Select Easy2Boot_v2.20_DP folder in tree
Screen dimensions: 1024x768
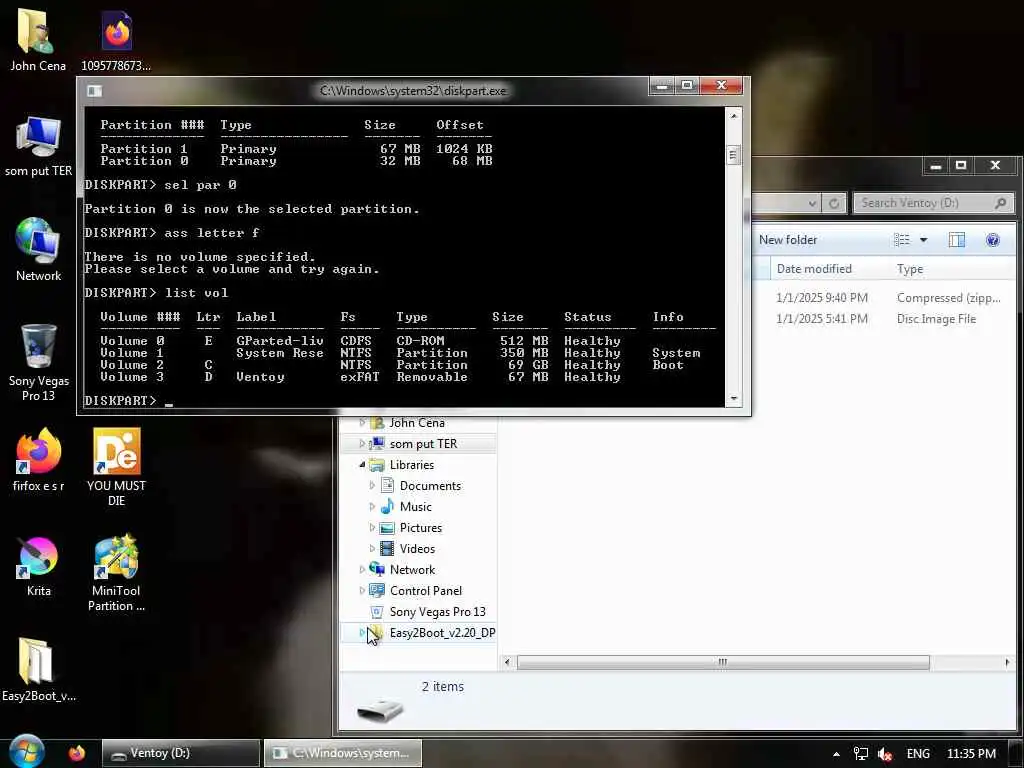(442, 632)
